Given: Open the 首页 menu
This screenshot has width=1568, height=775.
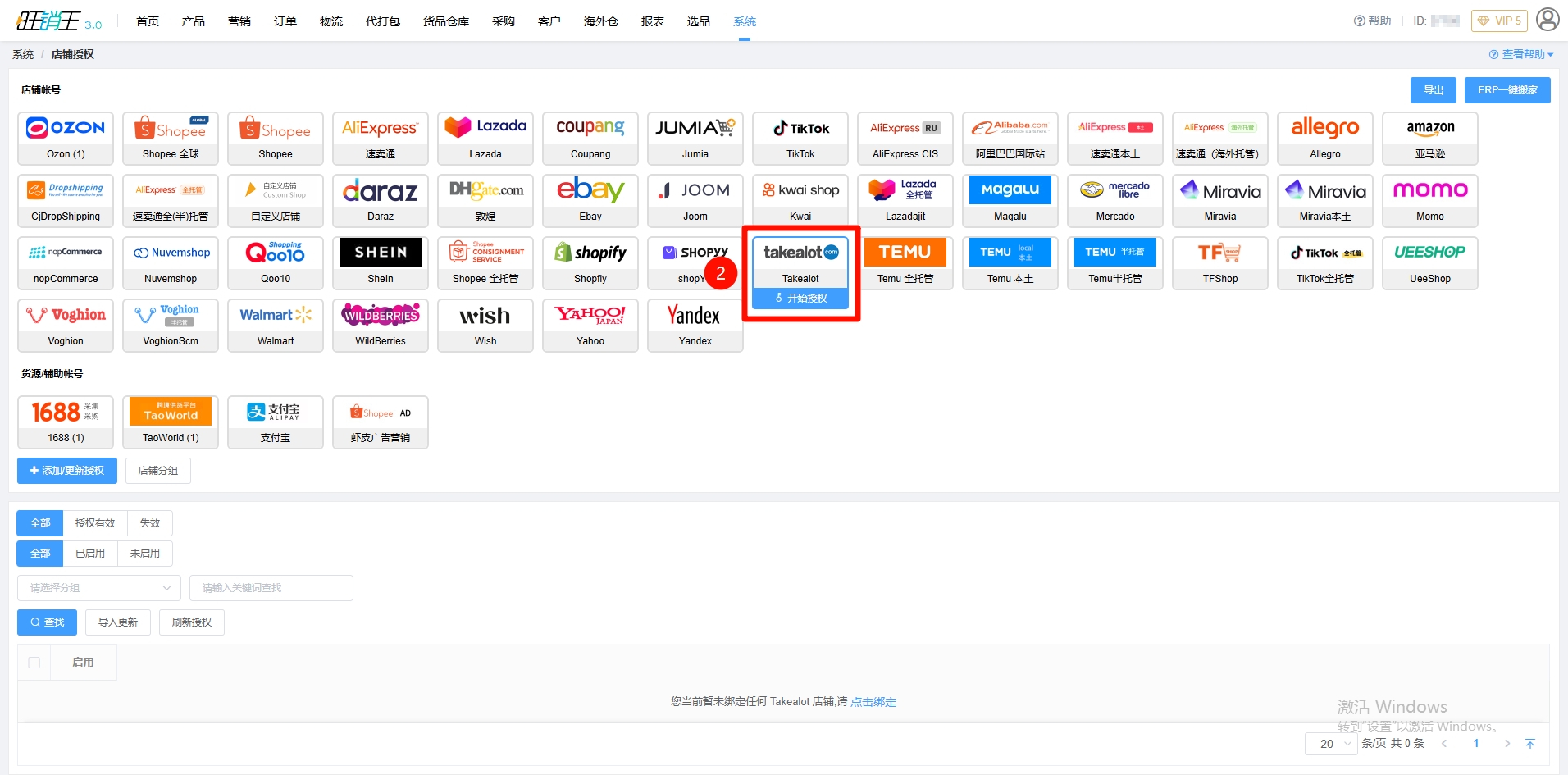Looking at the screenshot, I should point(148,21).
